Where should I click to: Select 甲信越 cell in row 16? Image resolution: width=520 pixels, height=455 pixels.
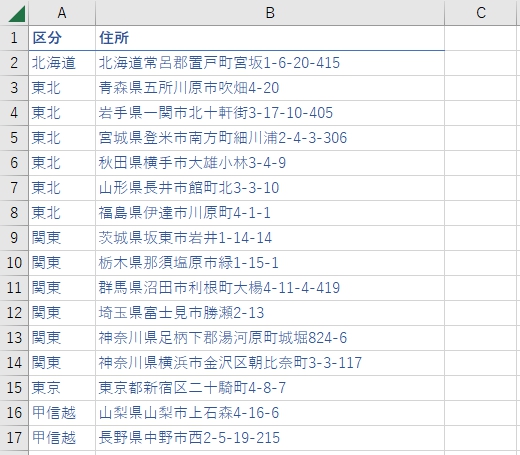tap(62, 413)
